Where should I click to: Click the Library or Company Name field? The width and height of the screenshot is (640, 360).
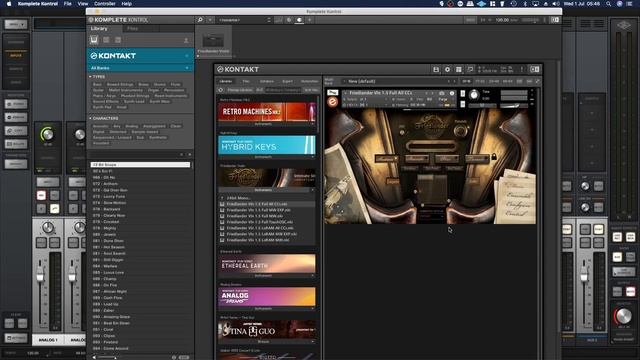coord(283,90)
